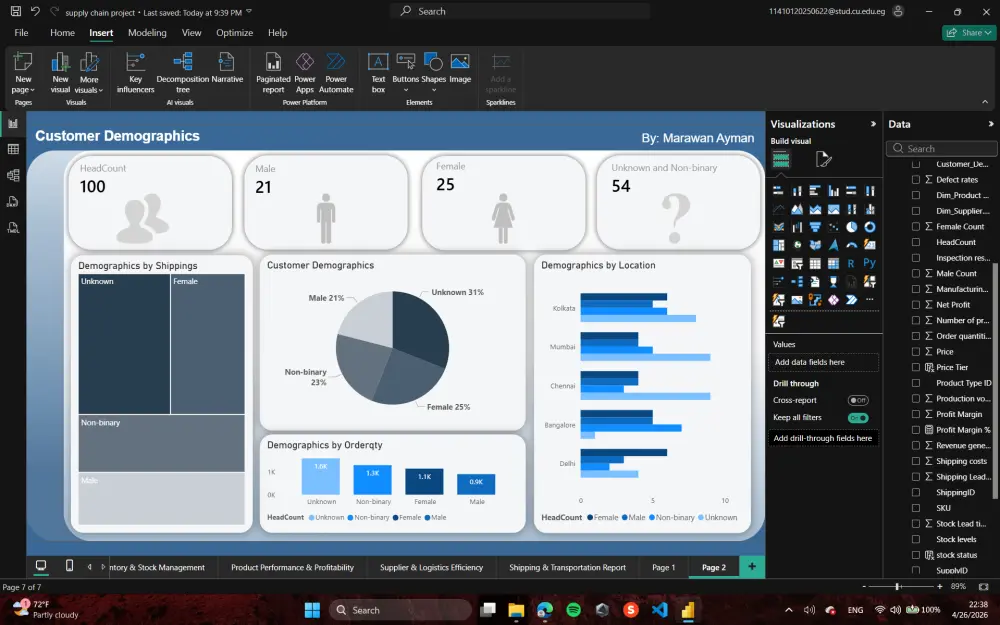The image size is (1000, 625).
Task: Open the Last saved file dropdown
Action: 249,12
